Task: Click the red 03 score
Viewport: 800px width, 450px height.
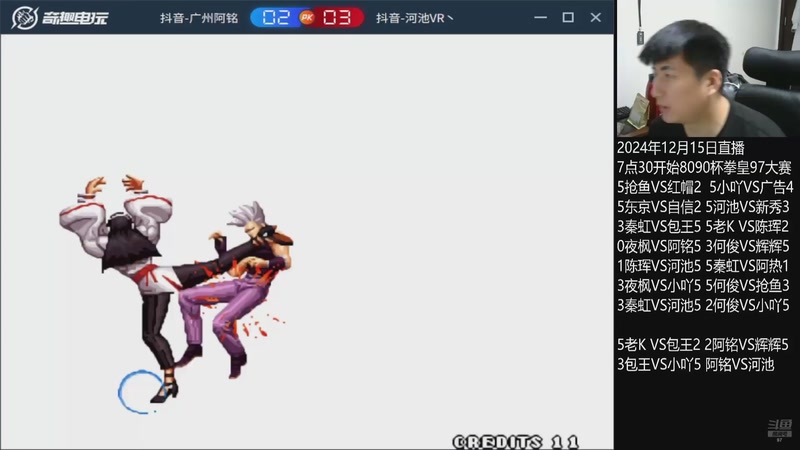Action: (337, 17)
